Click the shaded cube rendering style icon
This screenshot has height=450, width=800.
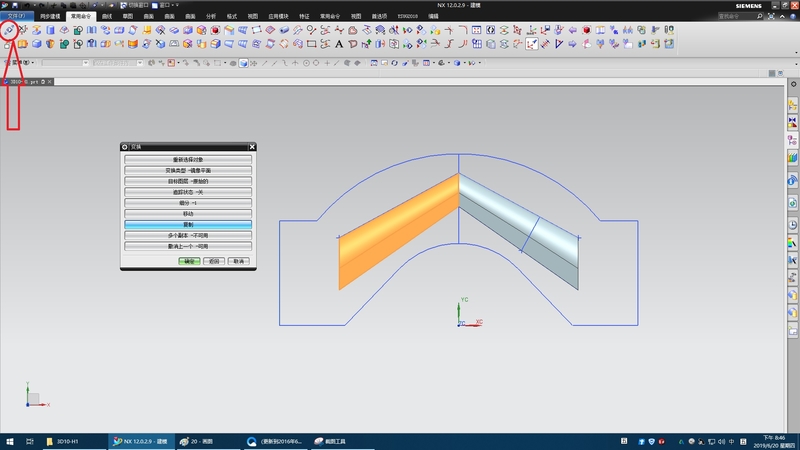(x=243, y=63)
